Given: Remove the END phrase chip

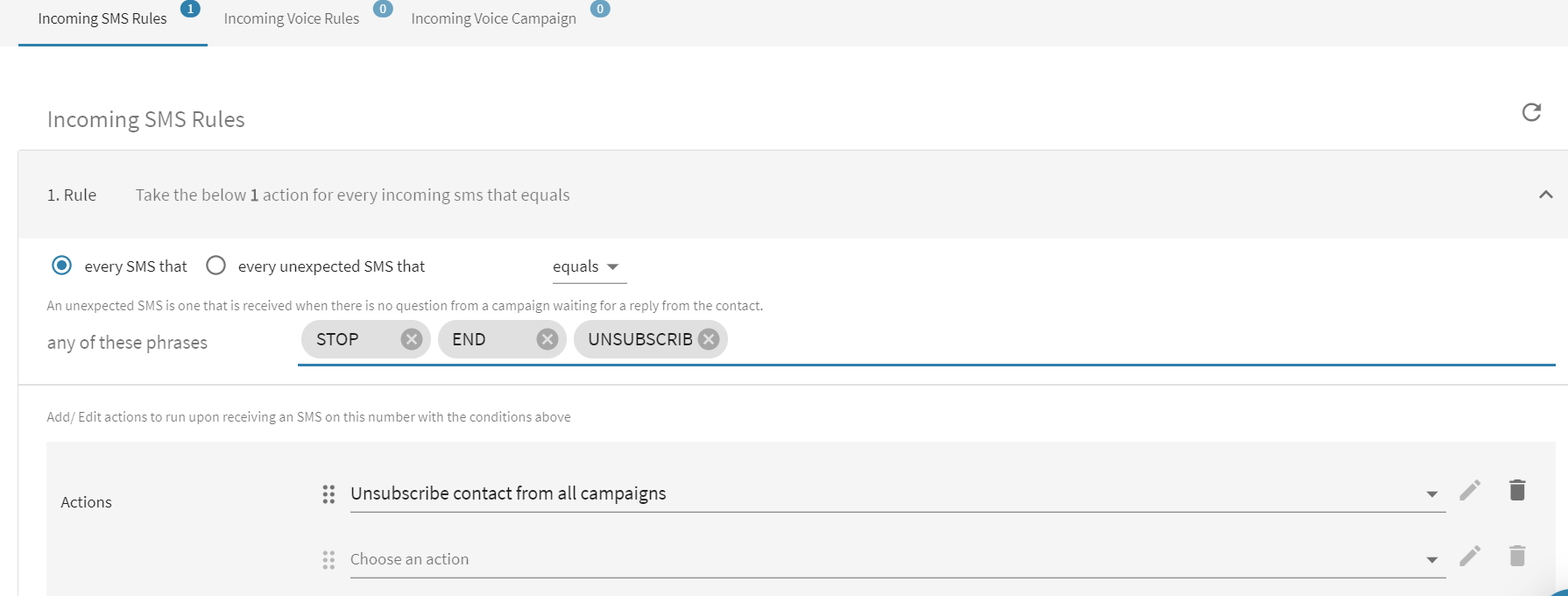Looking at the screenshot, I should 547,339.
